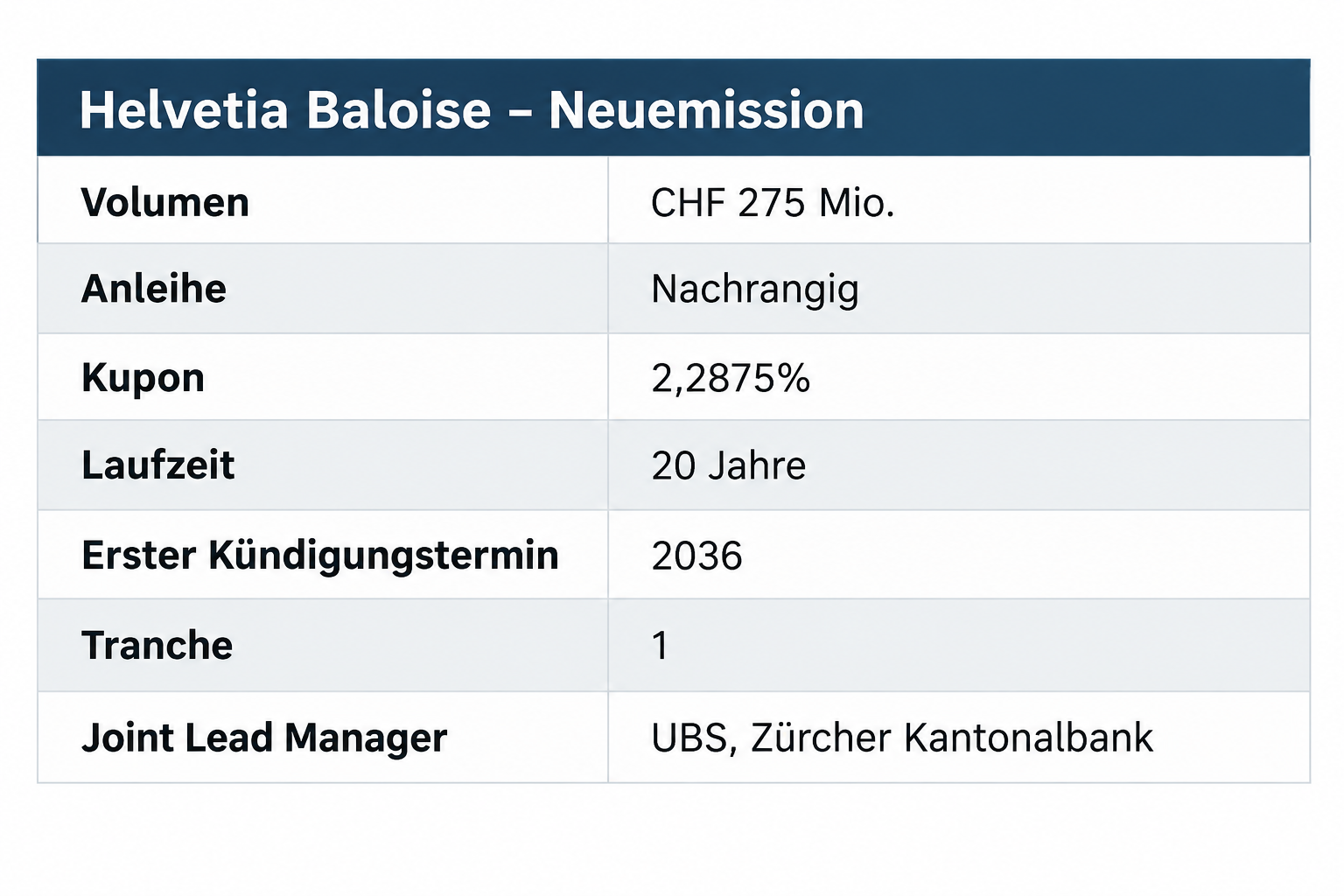This screenshot has height=896, width=1344.
Task: Click the word Kantonalbank in the last row
Action: tap(1029, 738)
